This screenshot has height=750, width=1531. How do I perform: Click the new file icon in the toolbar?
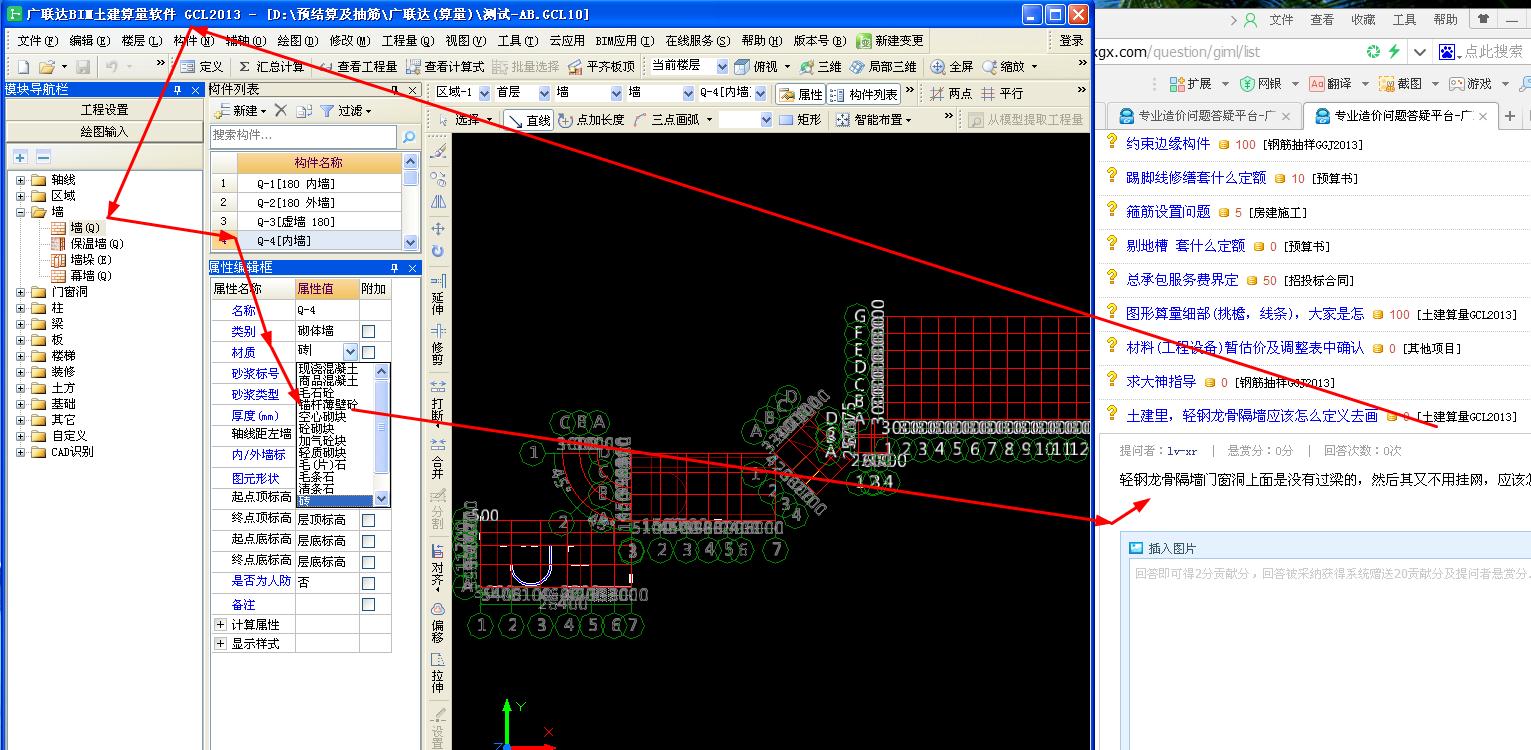pos(23,66)
